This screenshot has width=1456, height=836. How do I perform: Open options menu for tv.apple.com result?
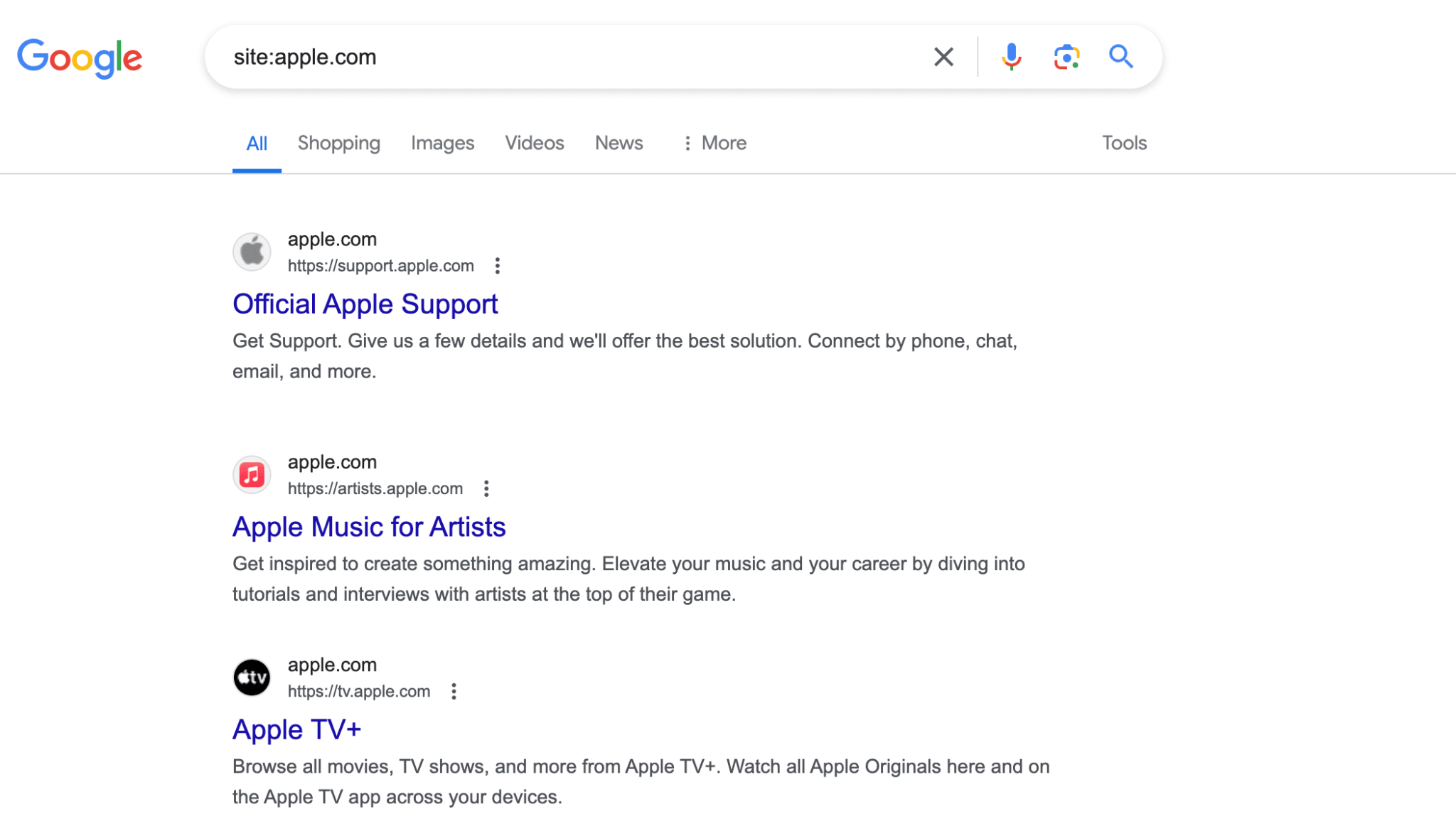coord(454,691)
